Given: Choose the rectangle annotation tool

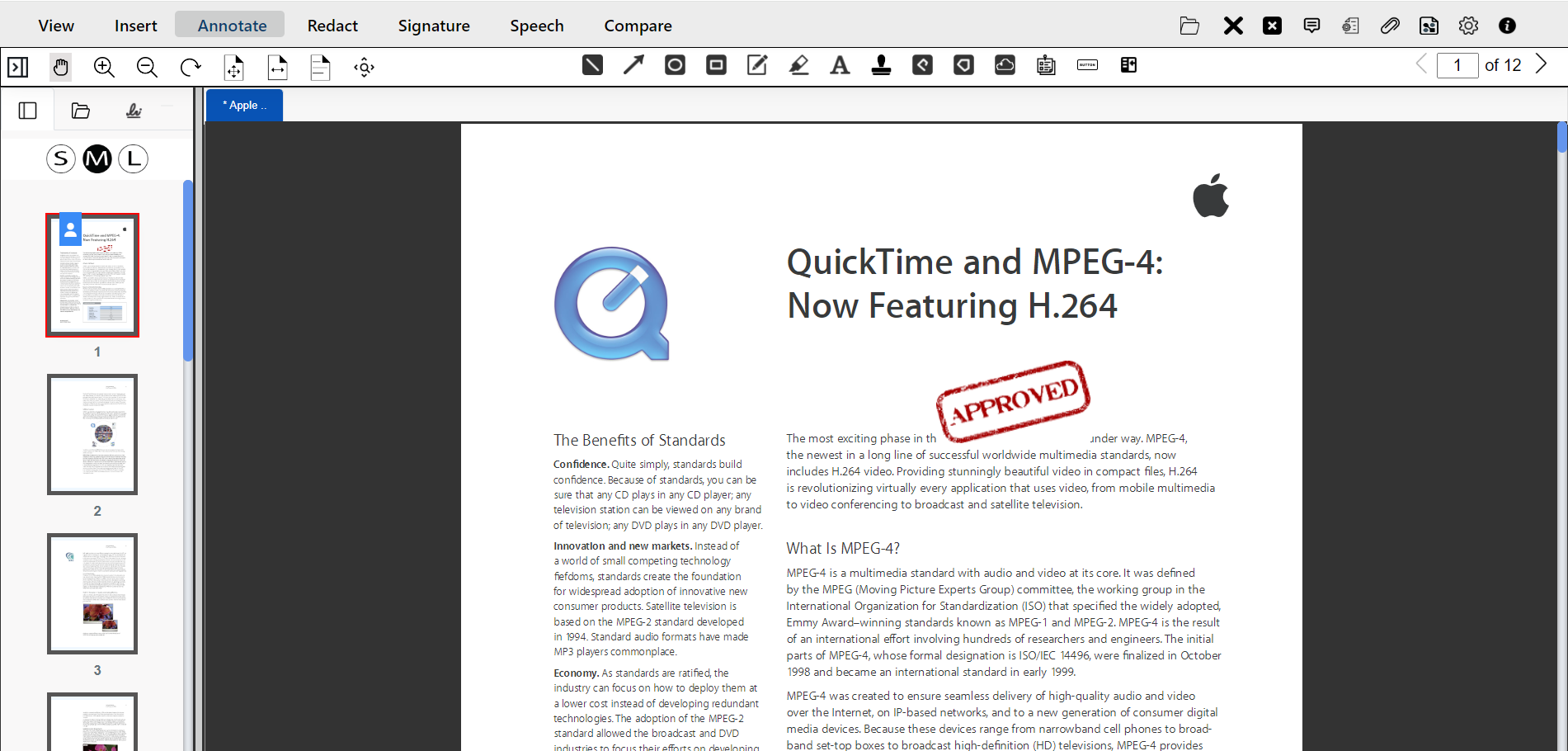Looking at the screenshot, I should pyautogui.click(x=716, y=65).
